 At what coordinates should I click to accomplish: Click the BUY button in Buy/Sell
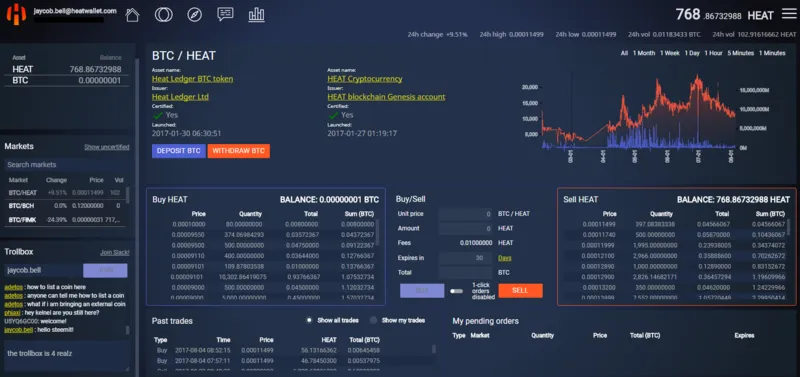[x=422, y=290]
